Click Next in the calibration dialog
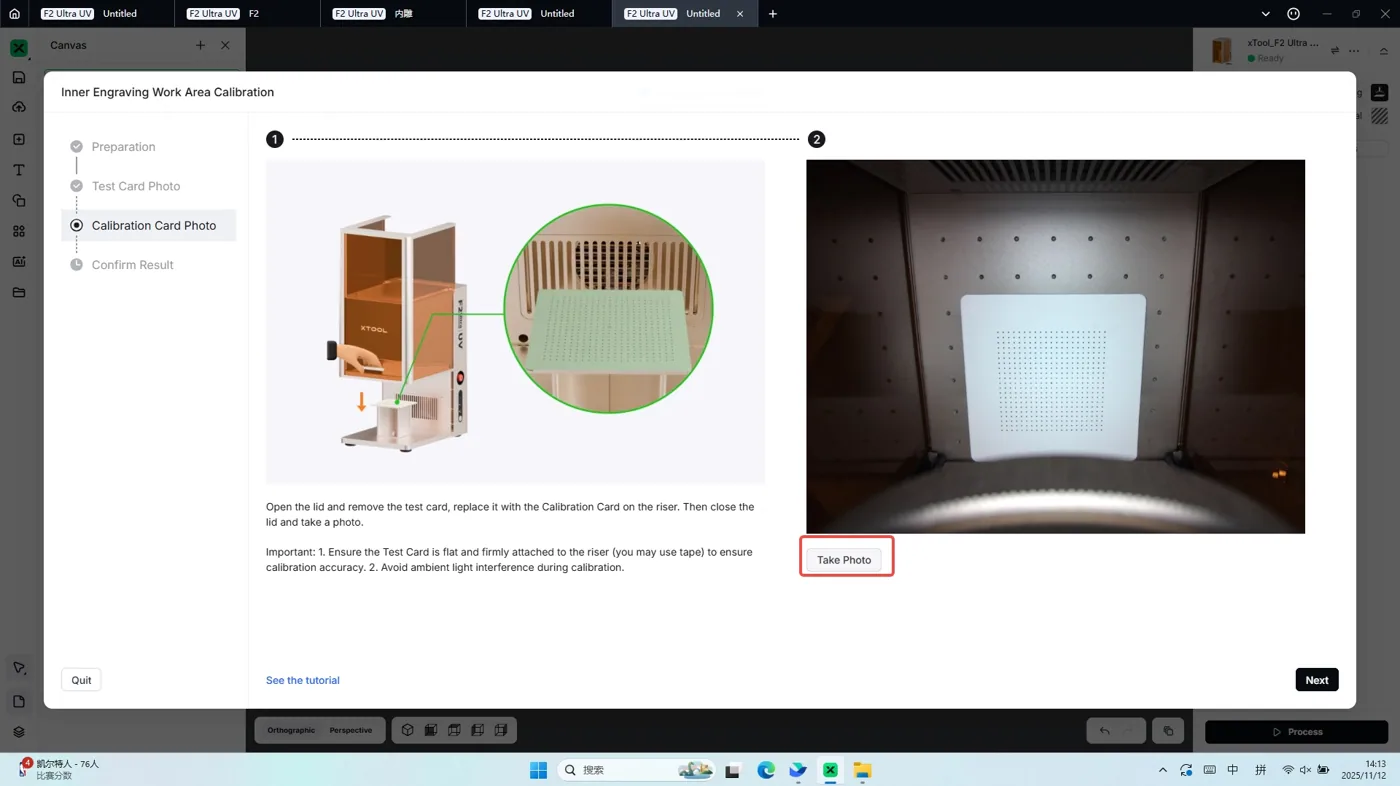Image resolution: width=1400 pixels, height=786 pixels. (1317, 680)
